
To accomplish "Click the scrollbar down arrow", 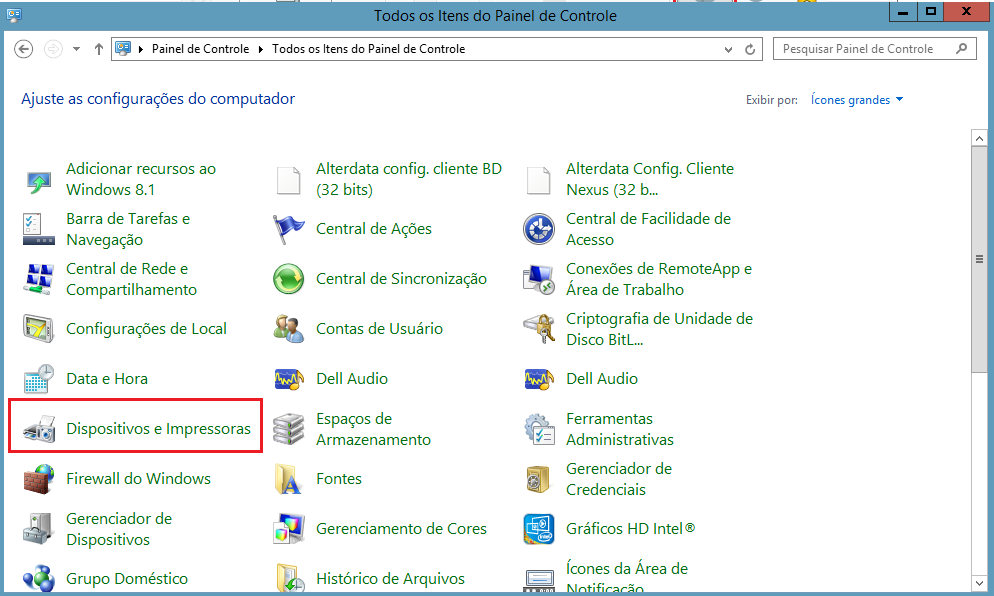I will coord(979,582).
